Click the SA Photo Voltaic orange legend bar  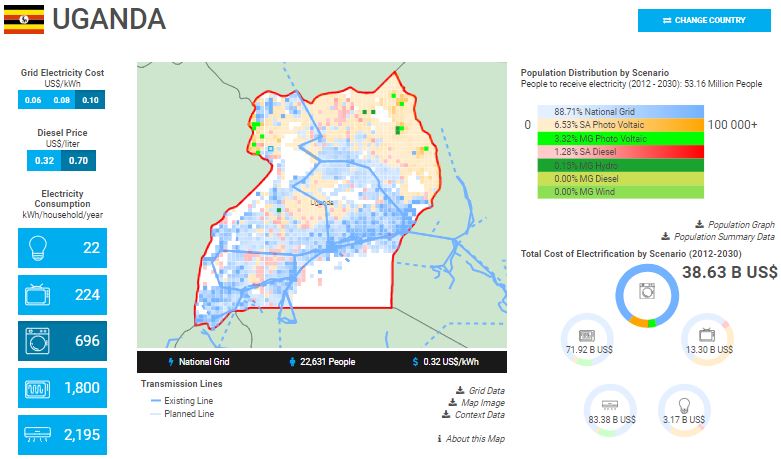click(x=618, y=124)
